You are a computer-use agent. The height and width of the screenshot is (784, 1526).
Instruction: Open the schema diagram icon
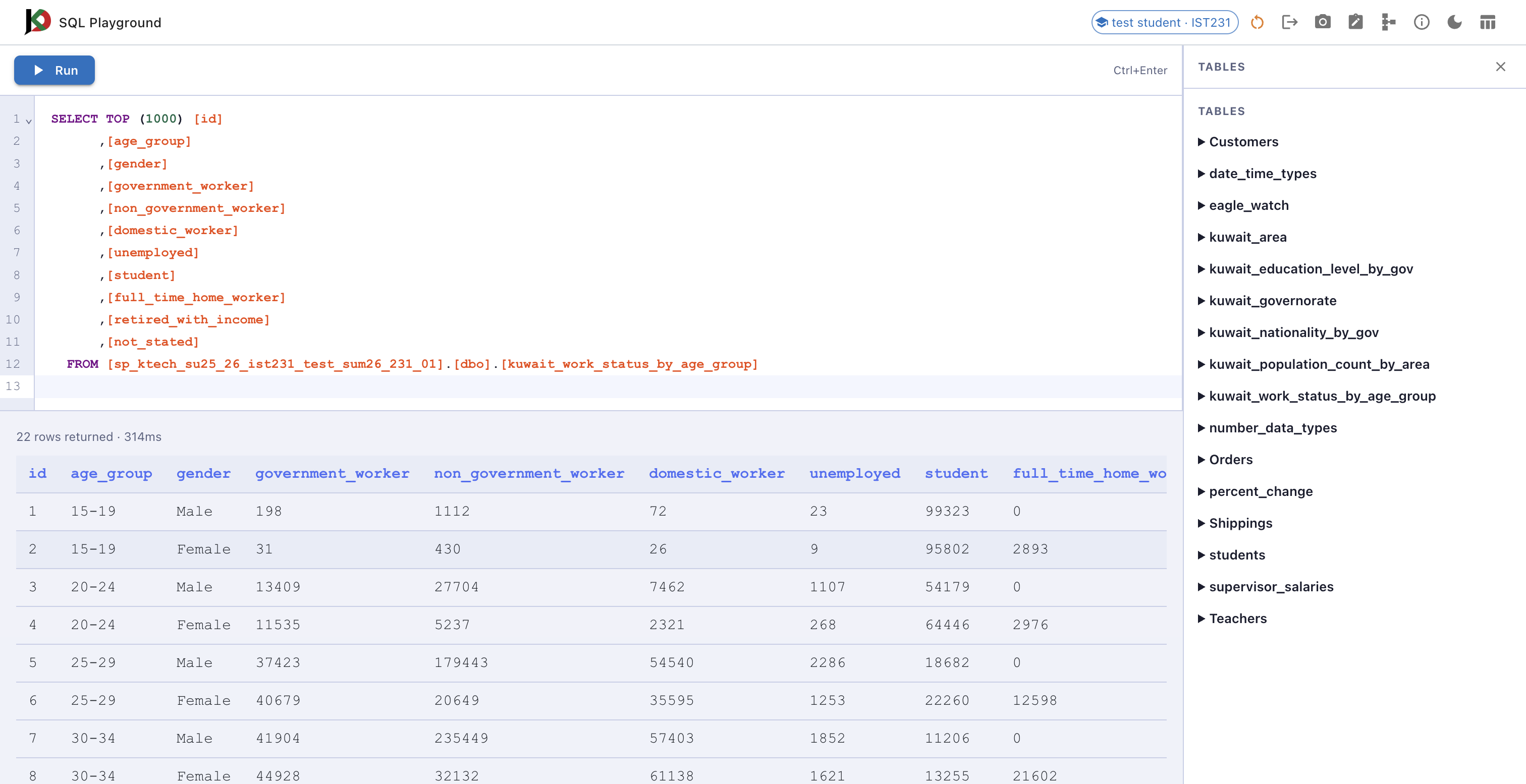1389,23
